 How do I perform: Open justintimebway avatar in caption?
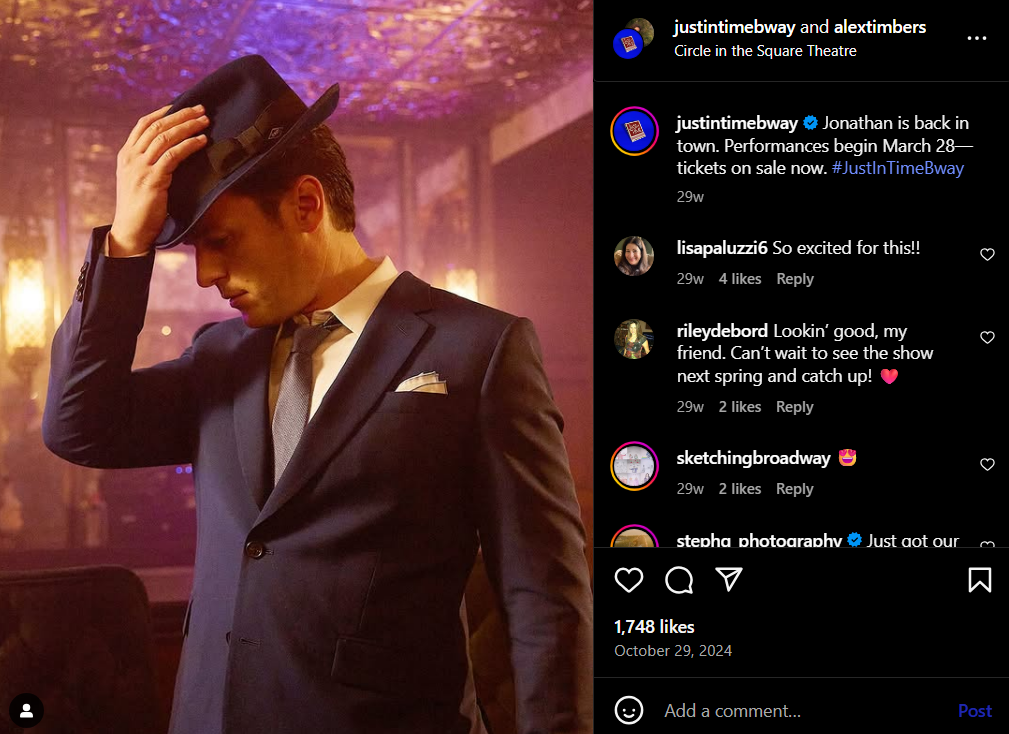coord(635,131)
